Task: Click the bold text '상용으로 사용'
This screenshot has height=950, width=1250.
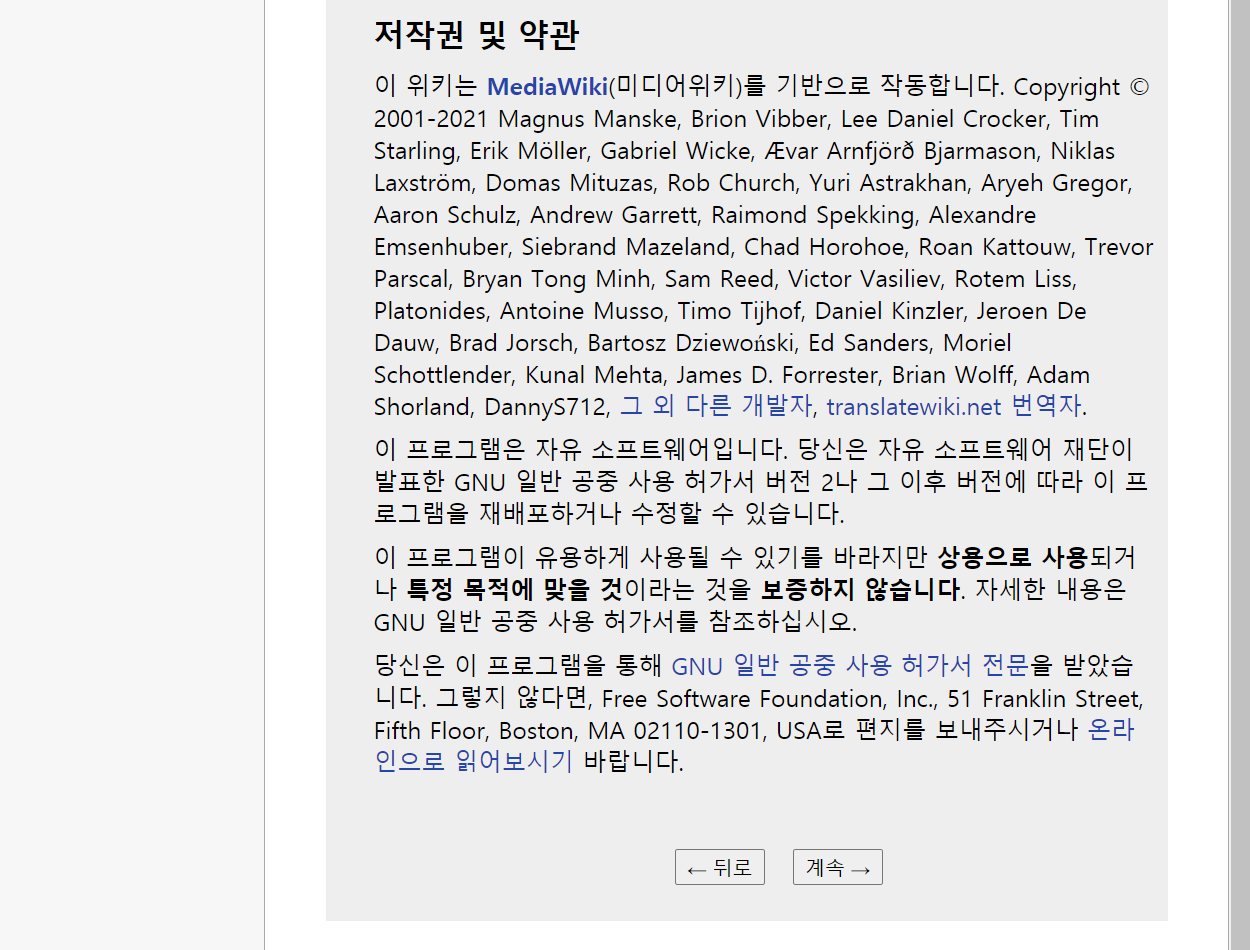Action: [x=1011, y=557]
